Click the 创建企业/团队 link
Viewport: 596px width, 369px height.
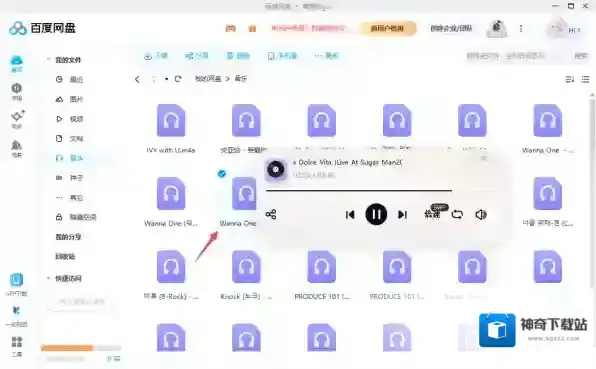coord(451,29)
